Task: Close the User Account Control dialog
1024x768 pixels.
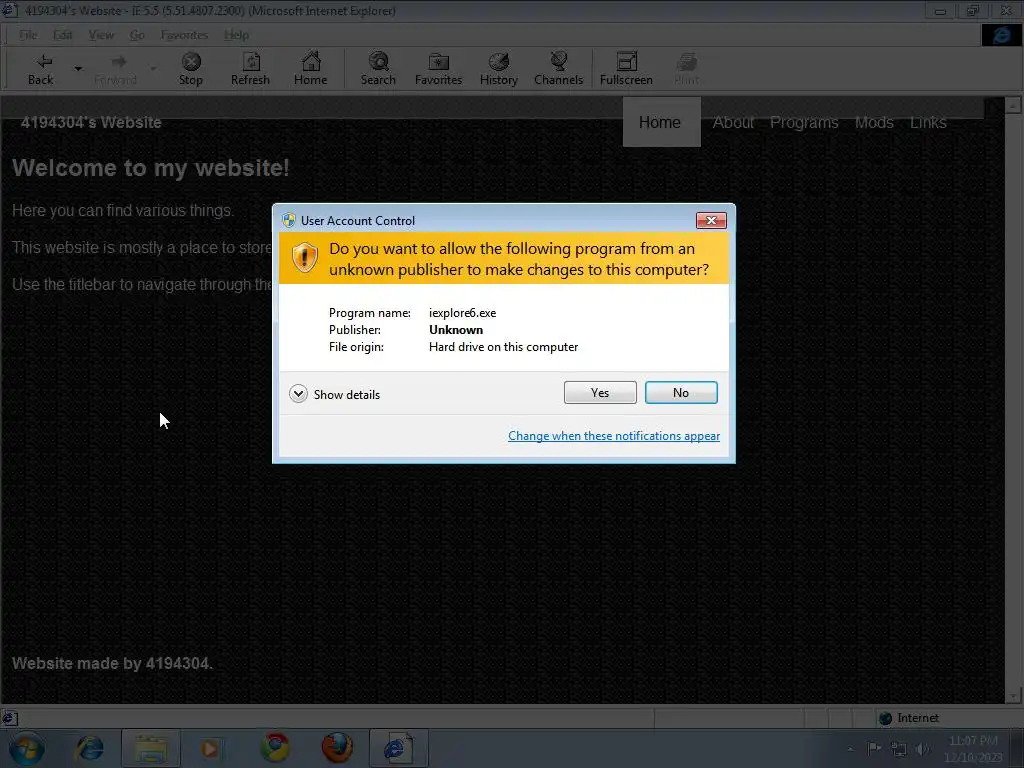Action: click(x=711, y=221)
